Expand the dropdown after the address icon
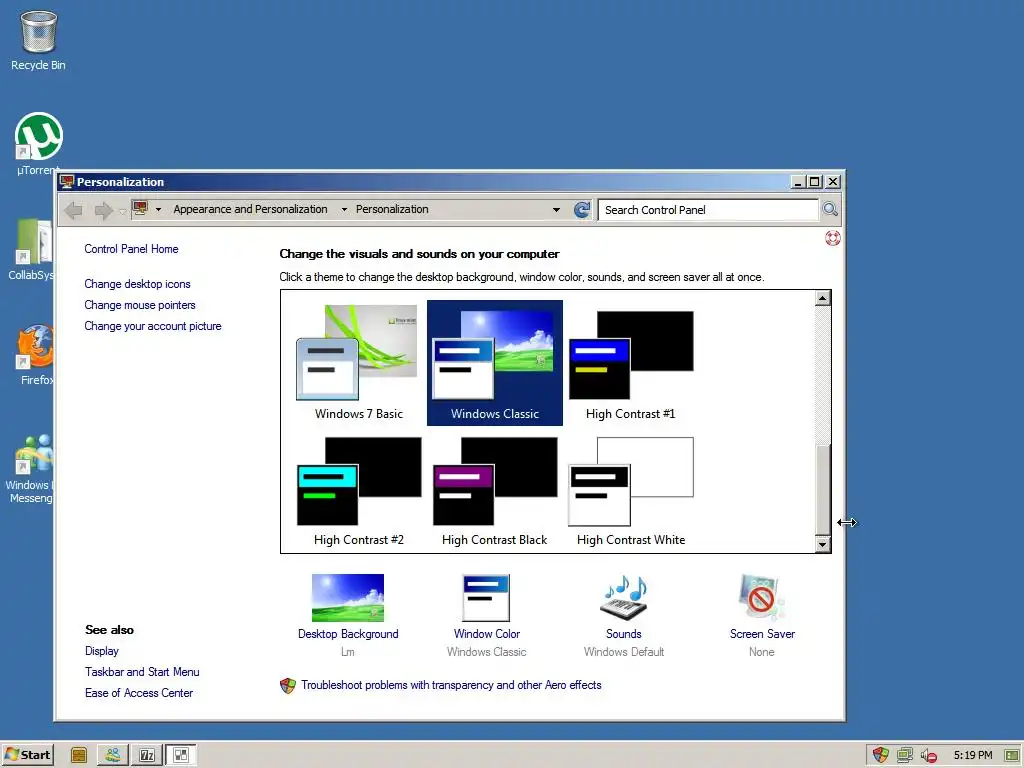 click(158, 210)
